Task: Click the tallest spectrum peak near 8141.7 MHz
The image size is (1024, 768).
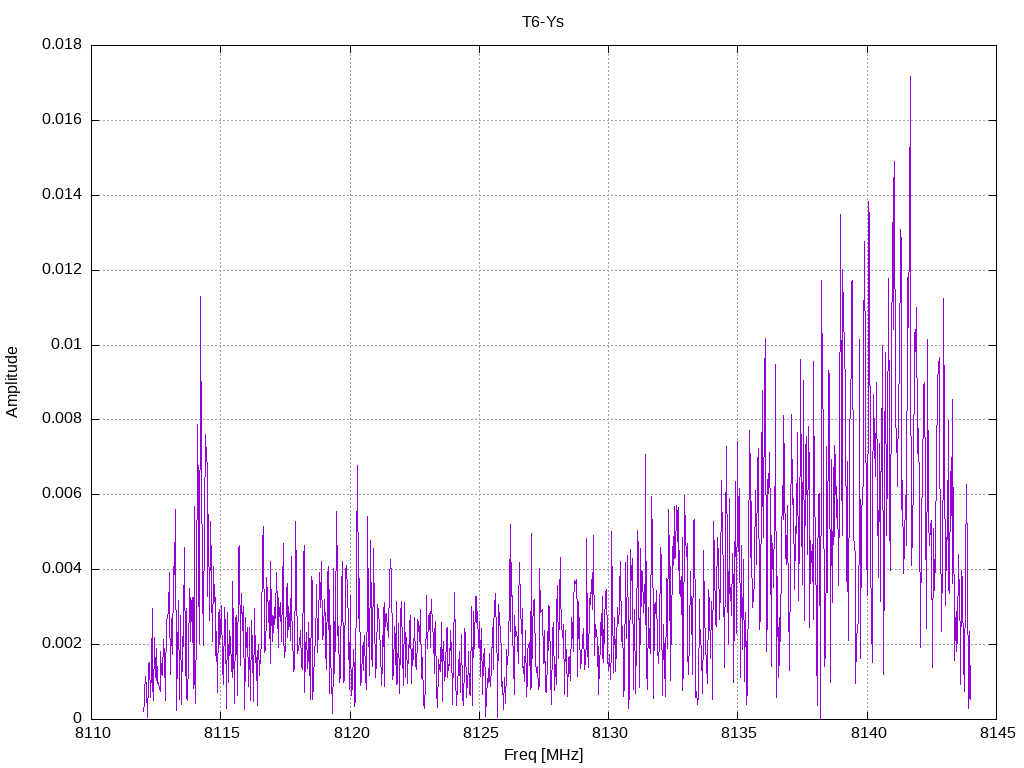Action: point(910,77)
